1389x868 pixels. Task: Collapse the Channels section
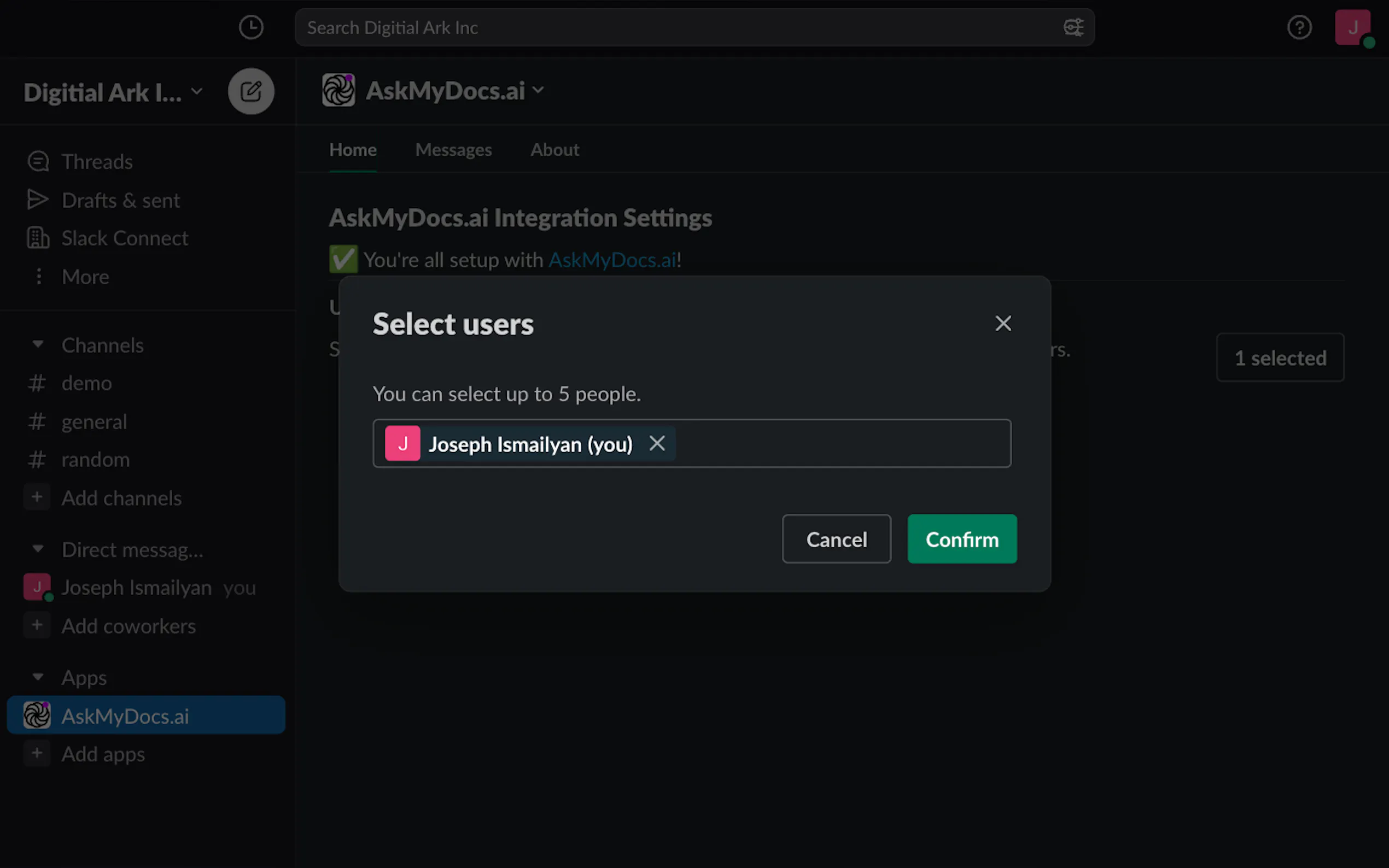pos(38,344)
